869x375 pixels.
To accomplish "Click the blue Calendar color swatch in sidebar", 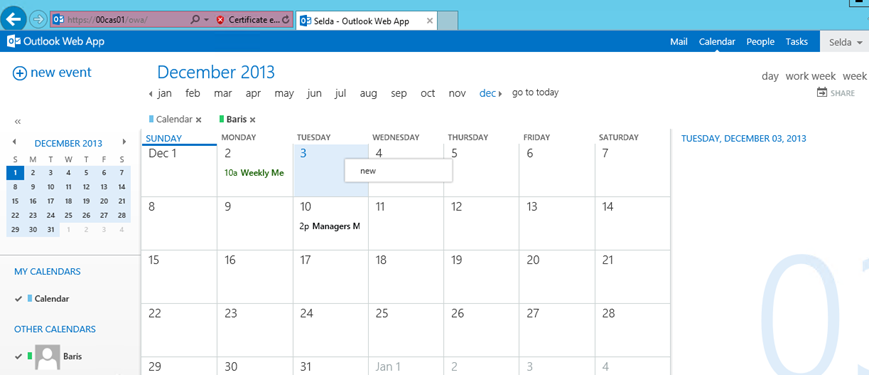I will coord(29,299).
